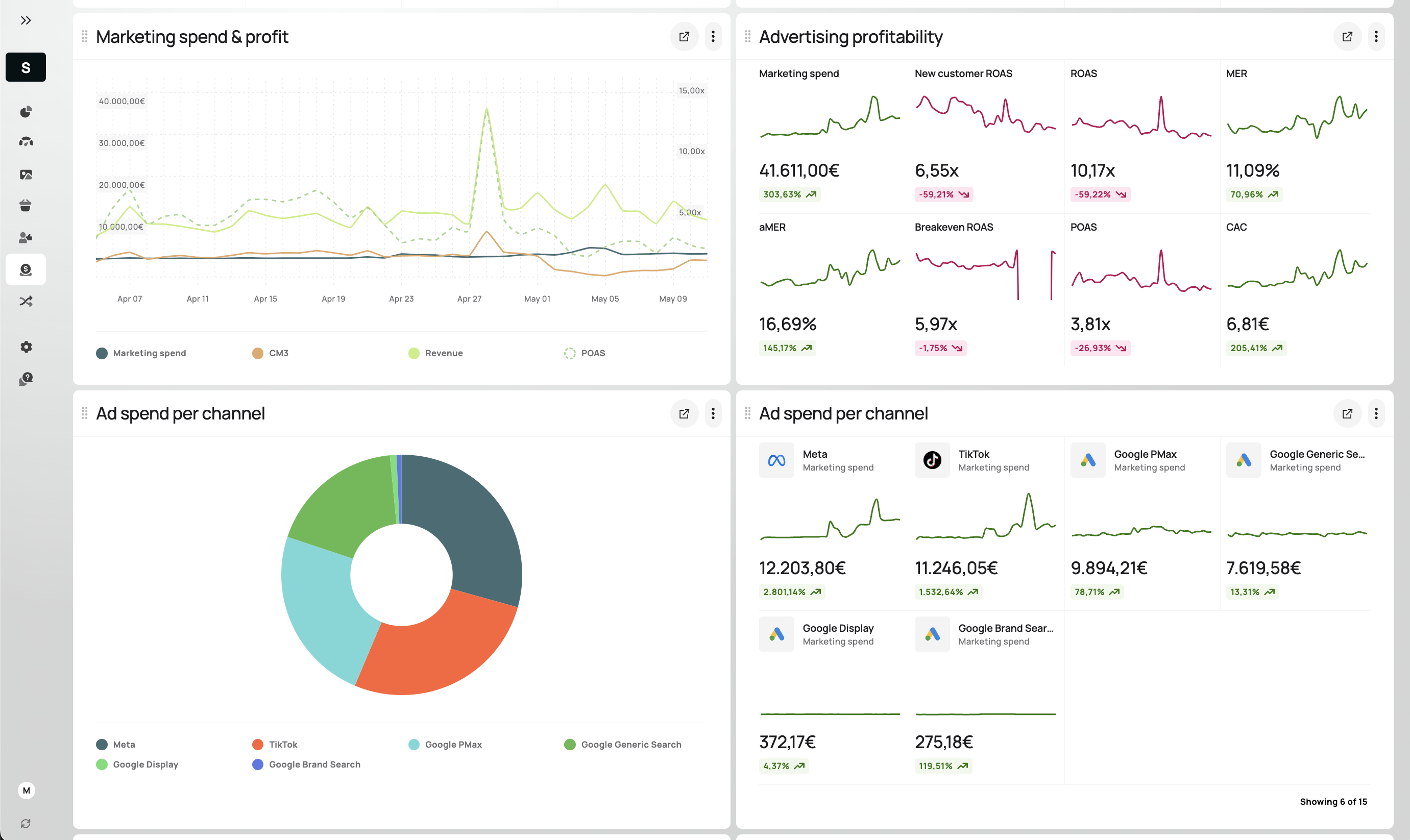The height and width of the screenshot is (840, 1410).
Task: Toggle Marketing spend series in legend
Action: (141, 353)
